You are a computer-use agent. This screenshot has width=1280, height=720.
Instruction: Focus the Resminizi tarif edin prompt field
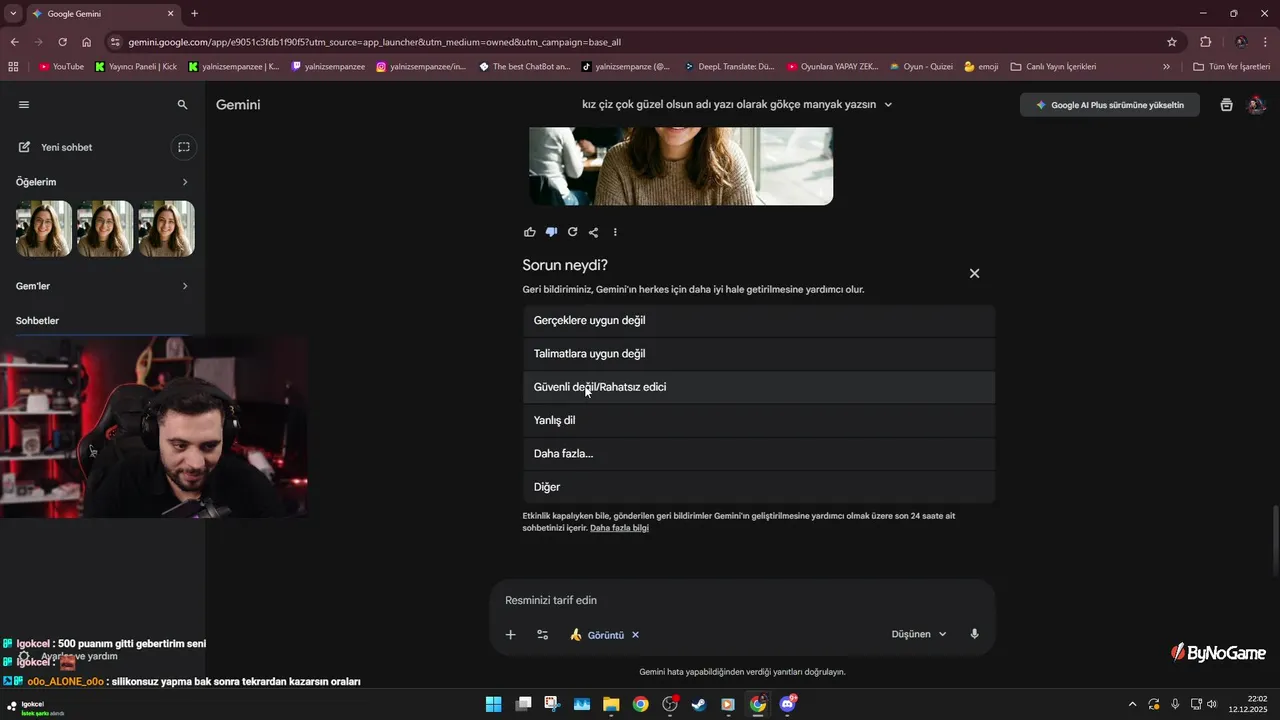point(742,600)
